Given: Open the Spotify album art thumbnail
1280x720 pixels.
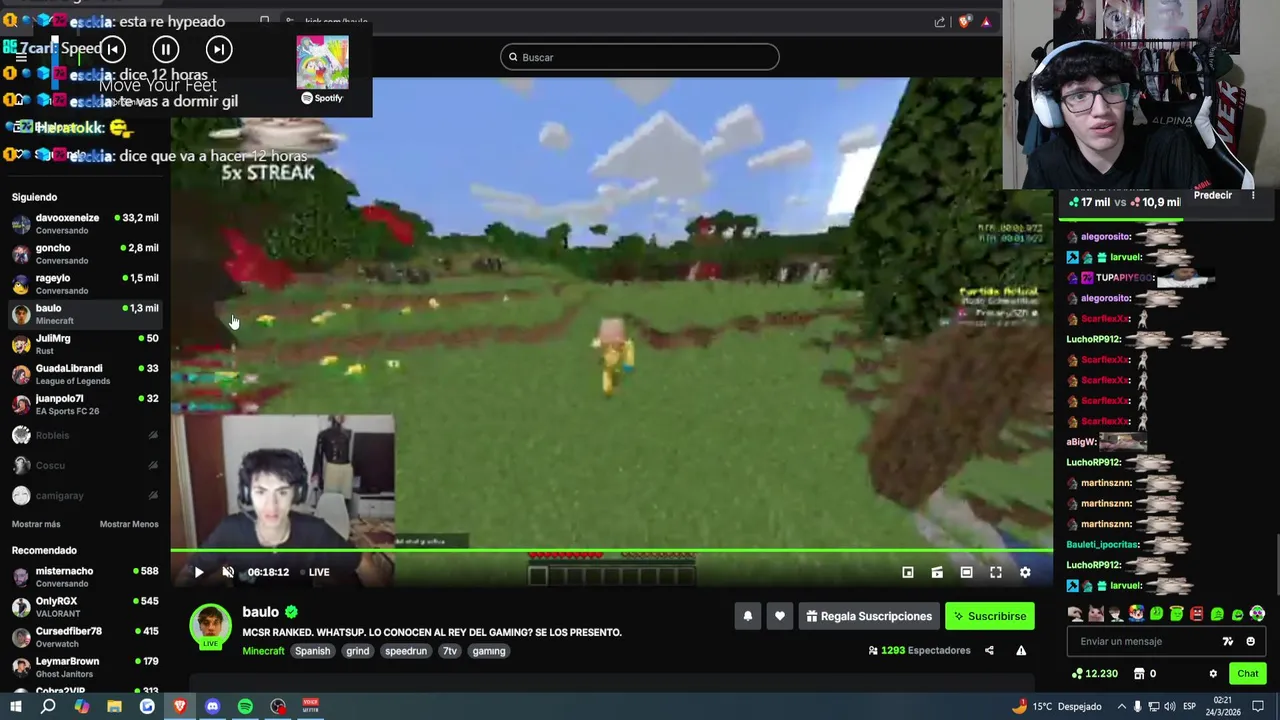Looking at the screenshot, I should click(322, 62).
